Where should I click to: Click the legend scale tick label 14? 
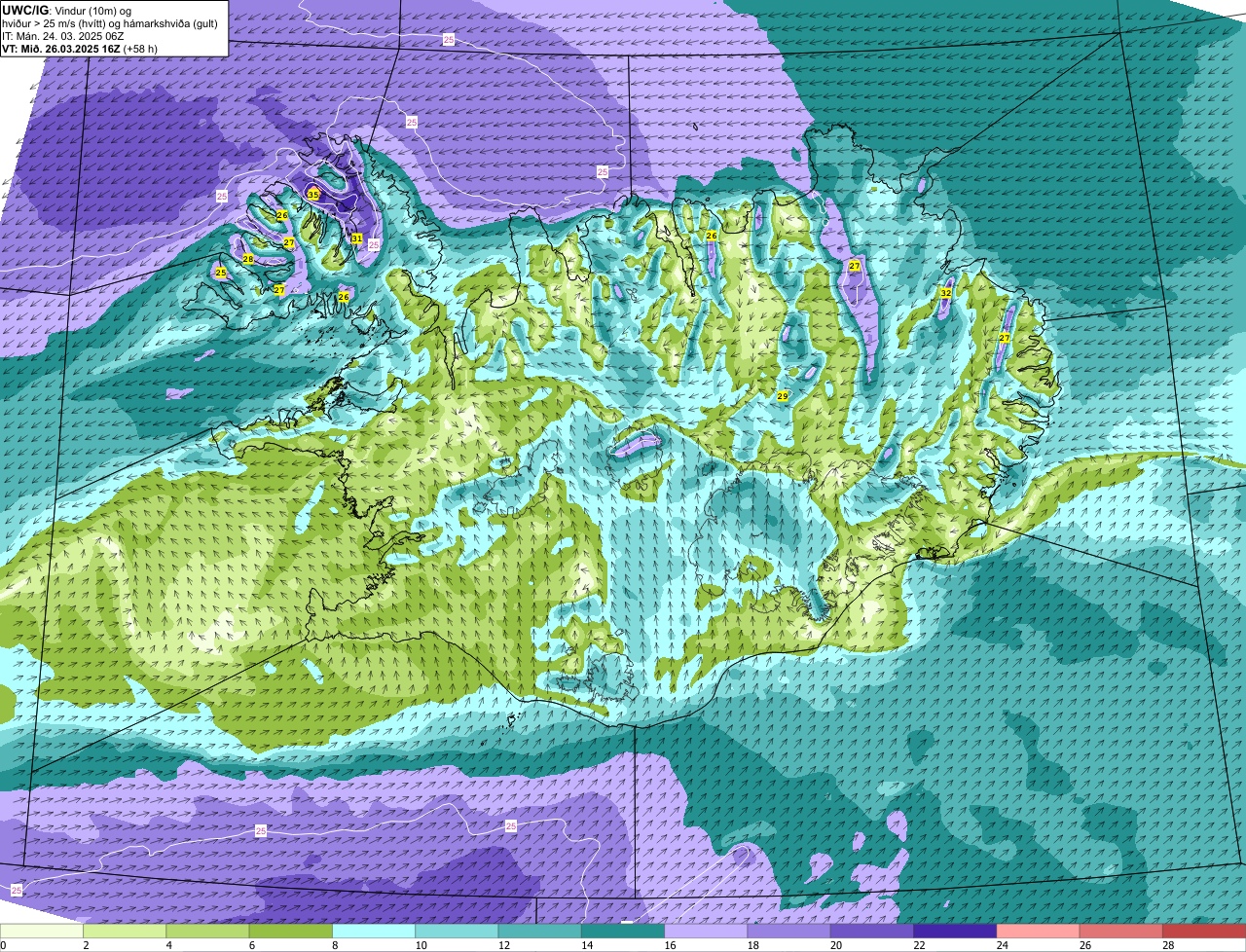pos(586,945)
